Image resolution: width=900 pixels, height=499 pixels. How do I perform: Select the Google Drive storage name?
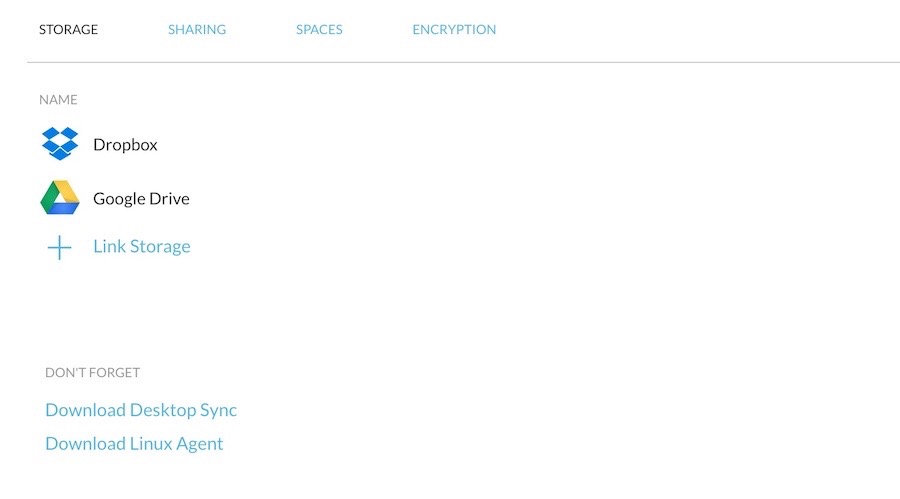(141, 199)
